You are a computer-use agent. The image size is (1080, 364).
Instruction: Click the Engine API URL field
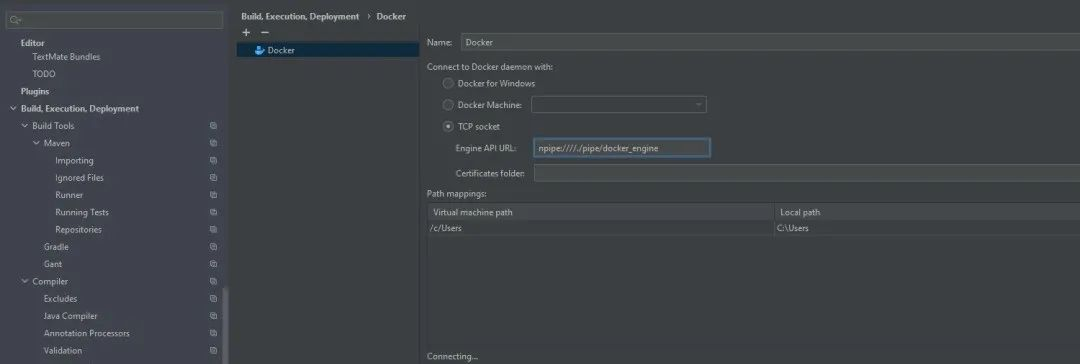tap(622, 148)
